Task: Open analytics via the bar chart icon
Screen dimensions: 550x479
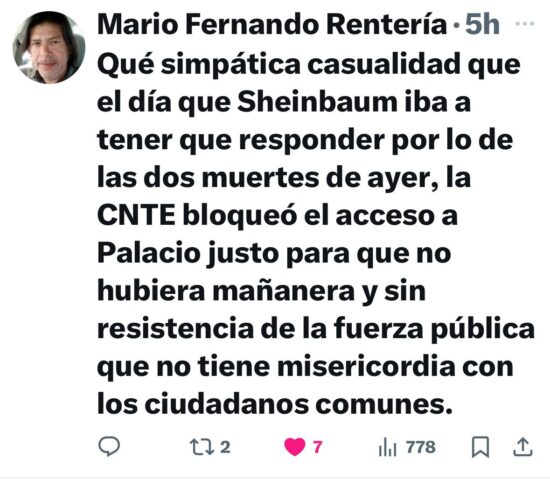Action: [x=388, y=447]
